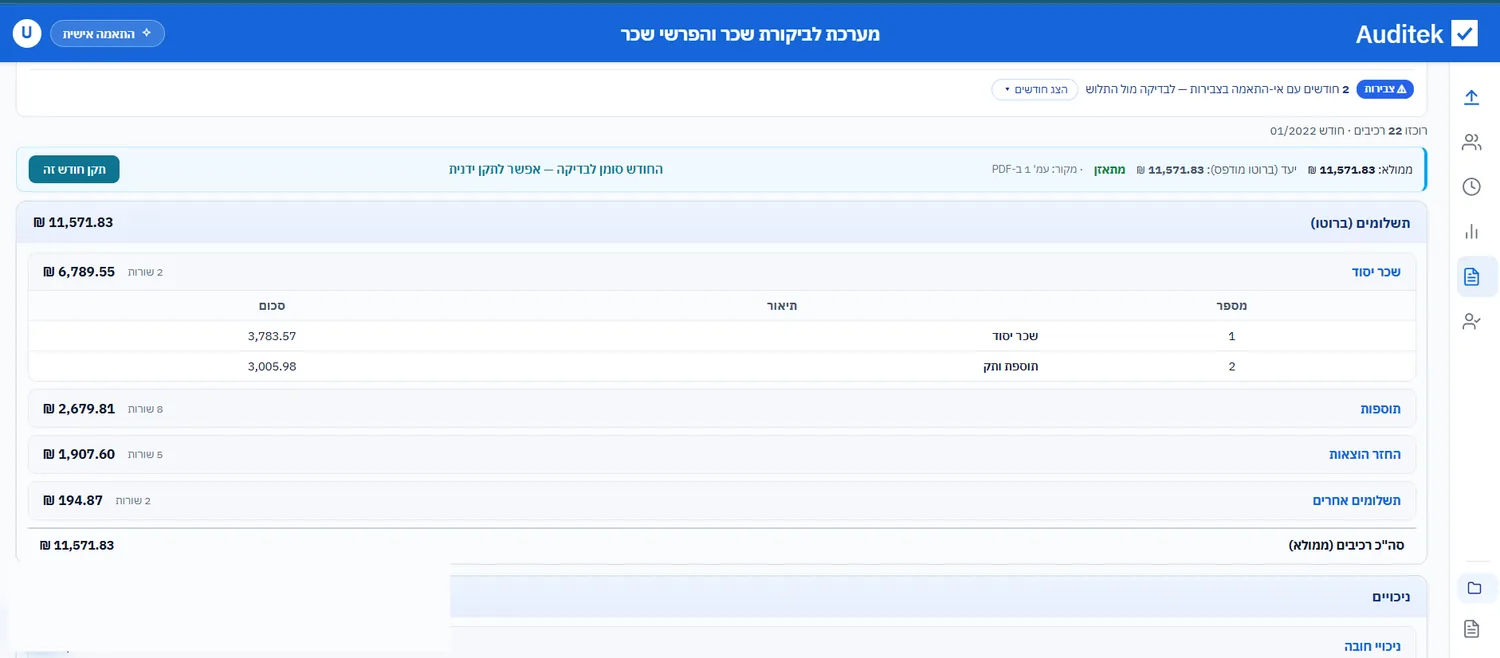The width and height of the screenshot is (1500, 658).
Task: Select the highlighted document sidebar icon
Action: [x=1477, y=277]
